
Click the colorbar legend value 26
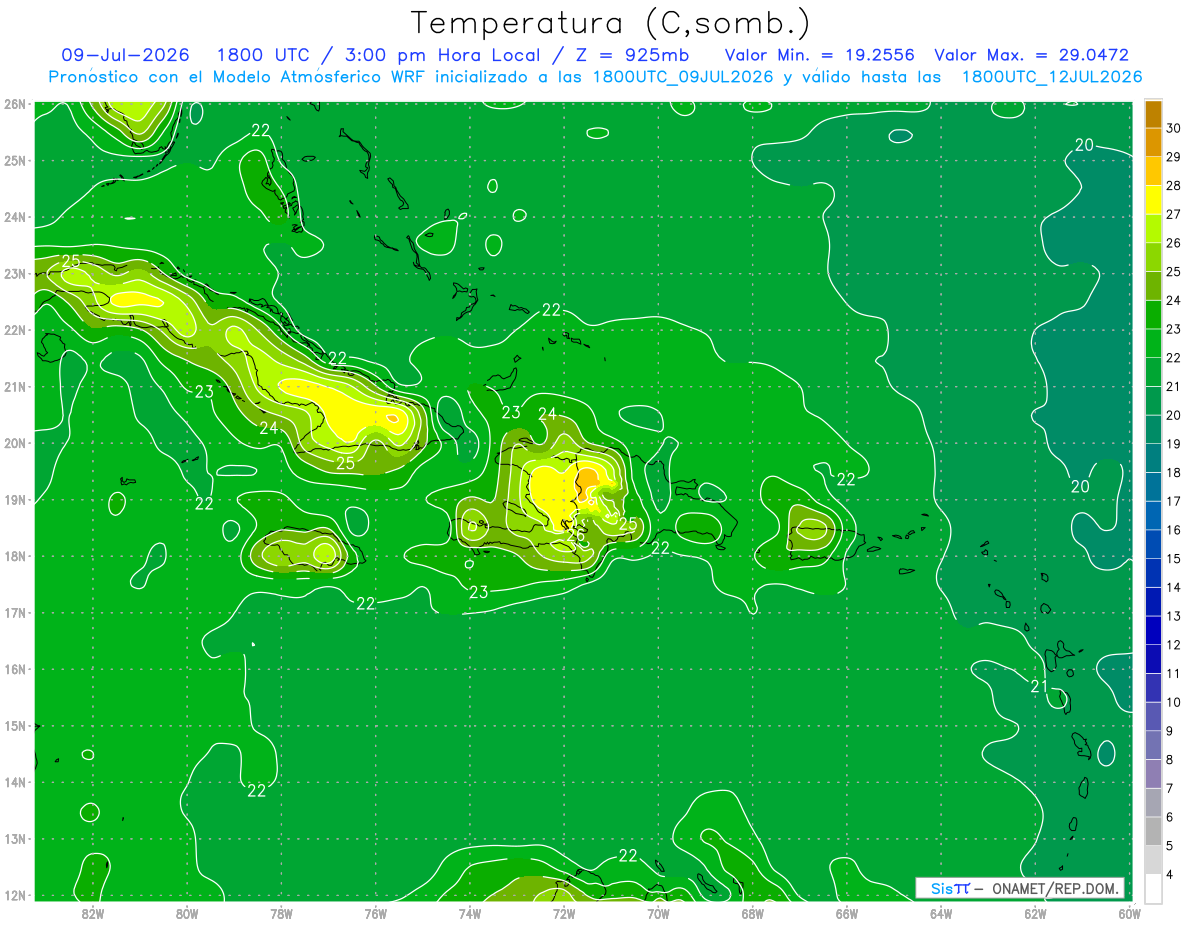[x=1173, y=243]
